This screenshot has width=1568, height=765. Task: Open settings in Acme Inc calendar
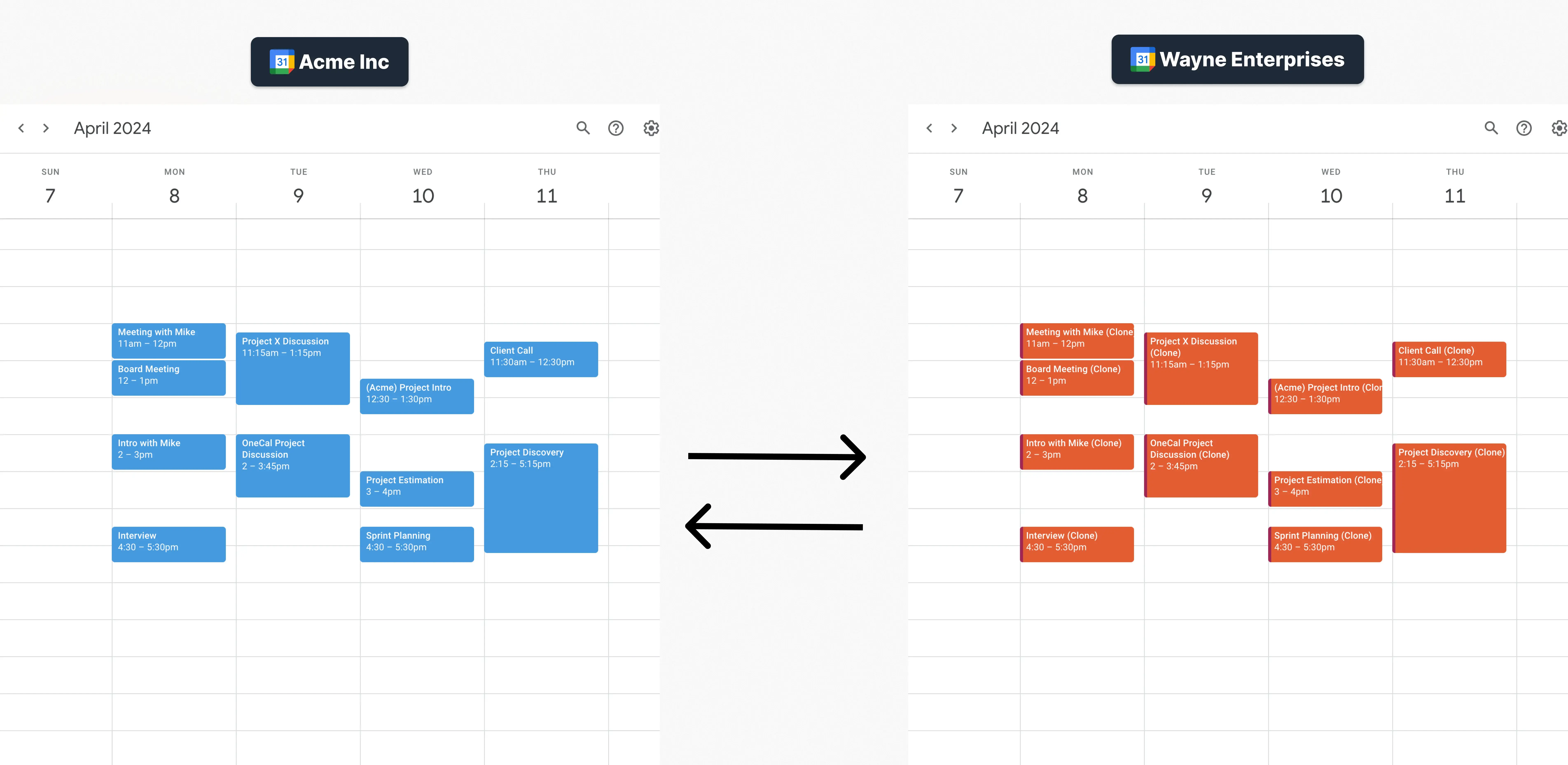click(651, 128)
